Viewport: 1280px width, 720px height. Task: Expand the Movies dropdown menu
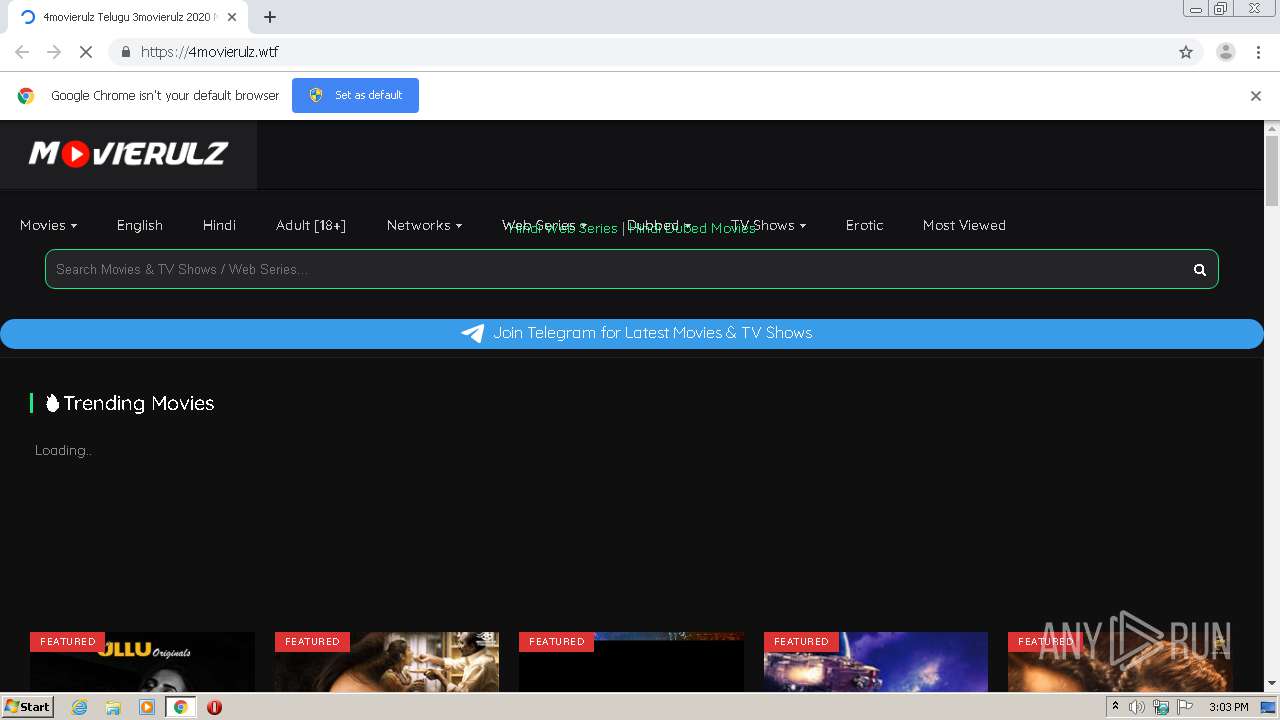point(48,225)
